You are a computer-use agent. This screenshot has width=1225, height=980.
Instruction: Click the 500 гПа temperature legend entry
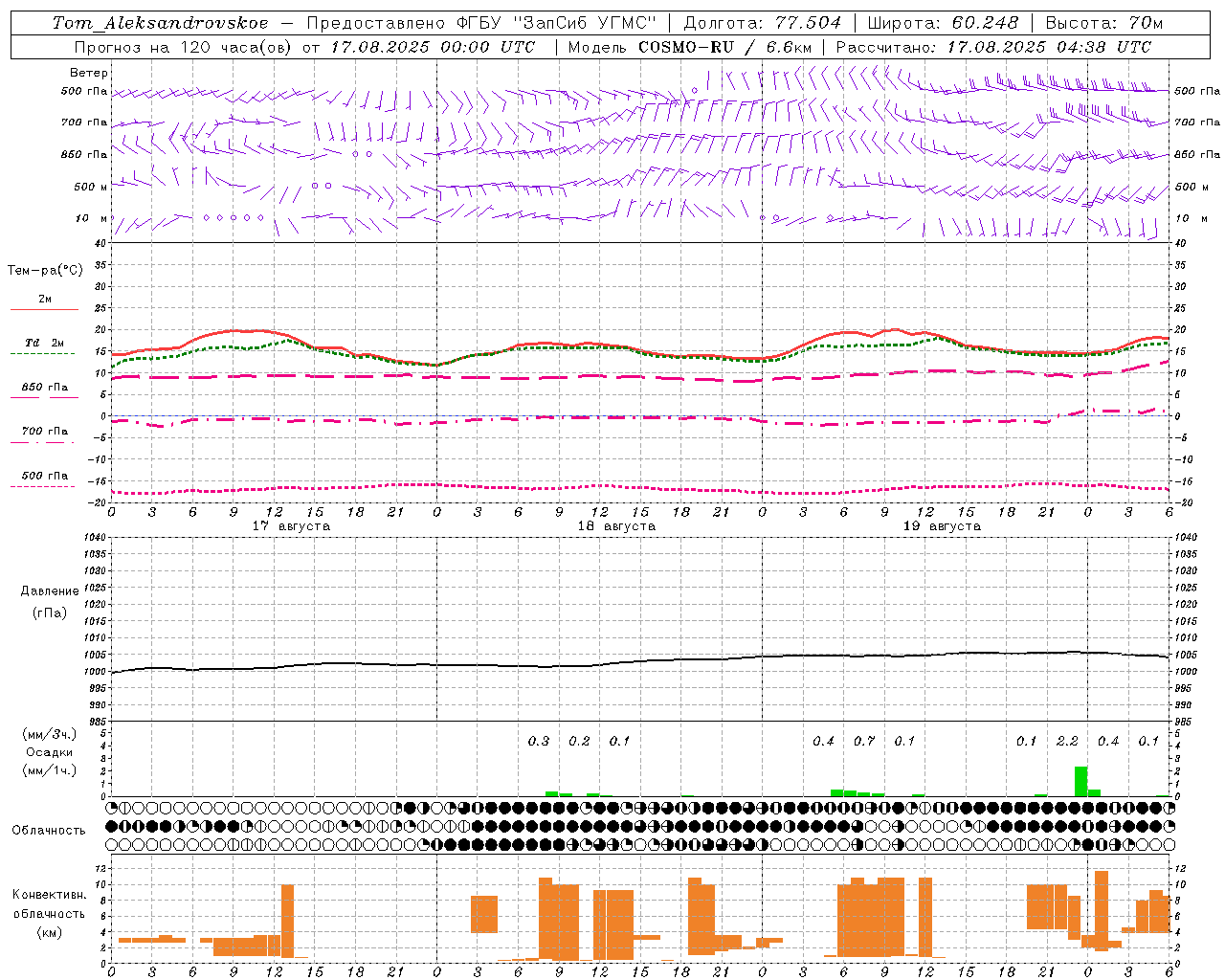pos(45,477)
